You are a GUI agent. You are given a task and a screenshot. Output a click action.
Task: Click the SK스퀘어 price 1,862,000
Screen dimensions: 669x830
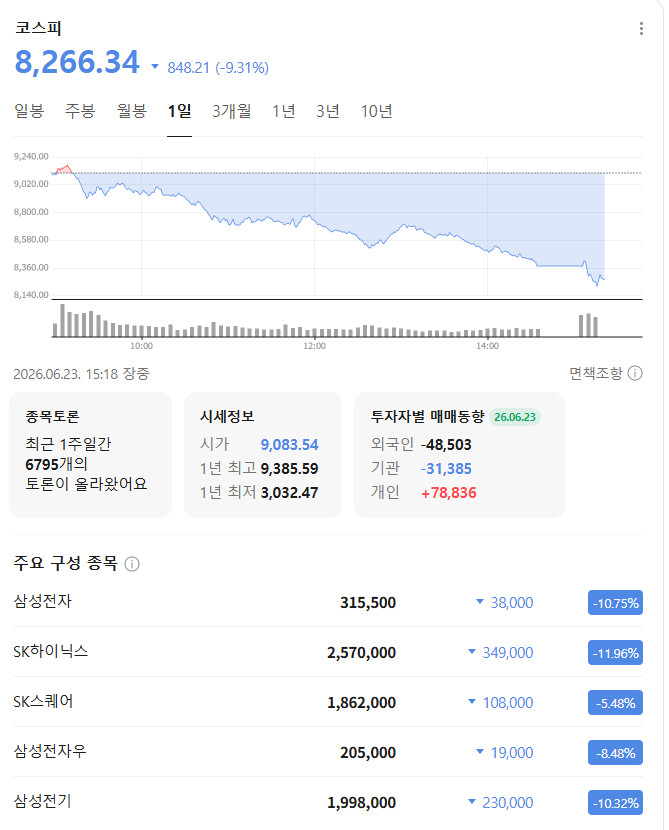click(361, 703)
